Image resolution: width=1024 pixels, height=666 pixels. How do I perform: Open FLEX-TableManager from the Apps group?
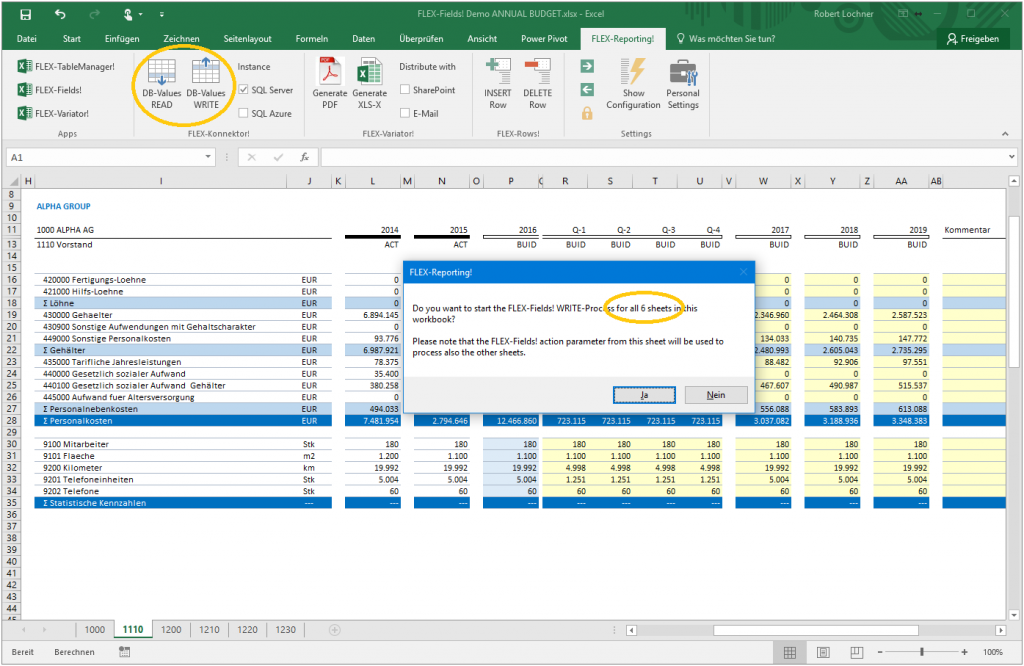(x=62, y=65)
